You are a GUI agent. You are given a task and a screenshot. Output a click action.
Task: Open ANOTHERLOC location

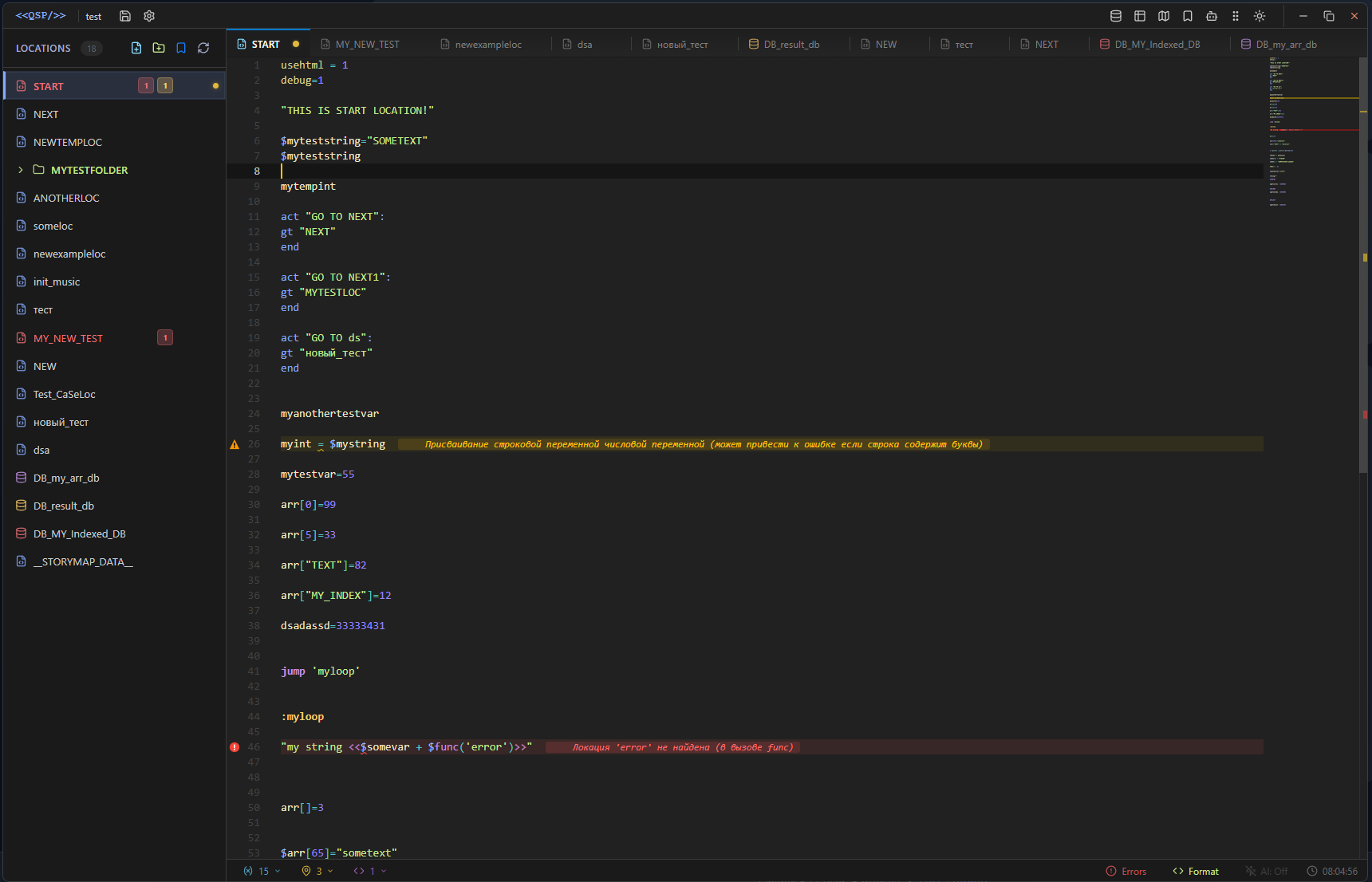click(x=114, y=198)
